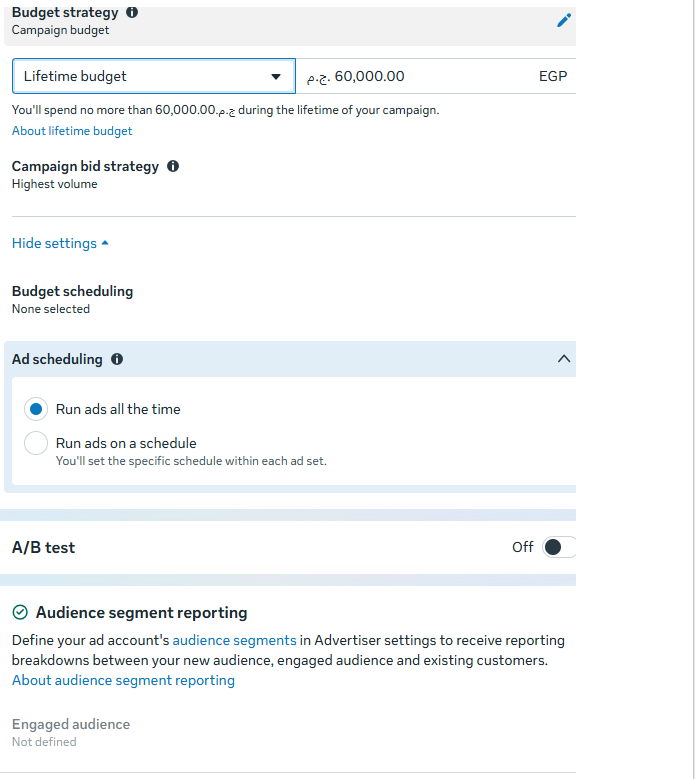Click the Engaged audience Not defined entry

(x=71, y=732)
